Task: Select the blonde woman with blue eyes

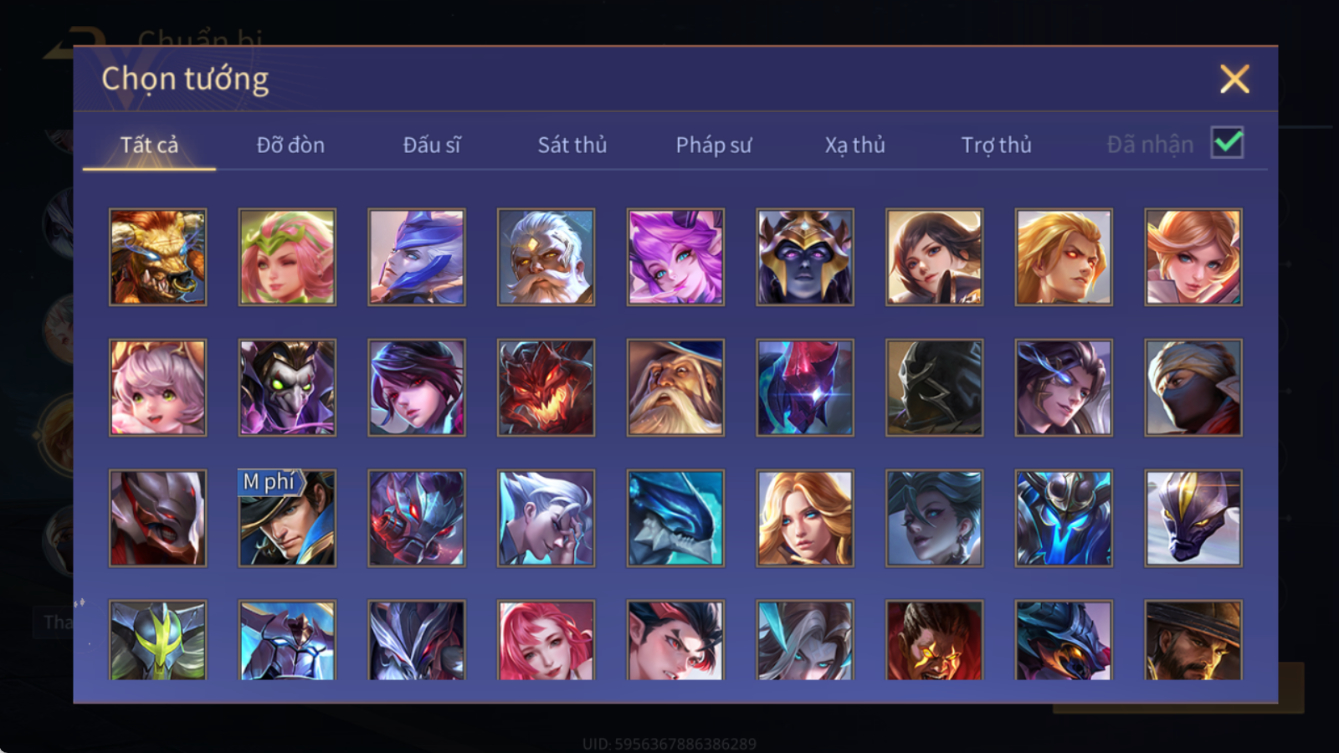Action: pos(805,518)
